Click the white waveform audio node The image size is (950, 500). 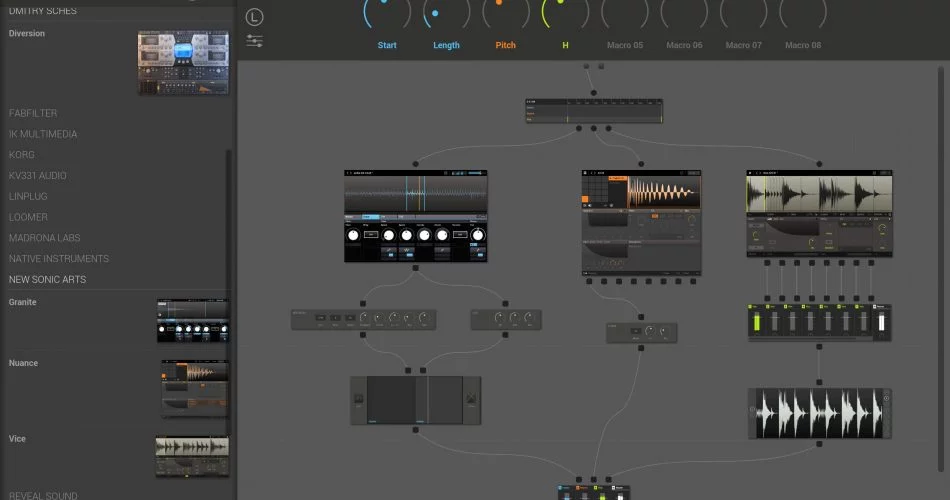coord(820,413)
